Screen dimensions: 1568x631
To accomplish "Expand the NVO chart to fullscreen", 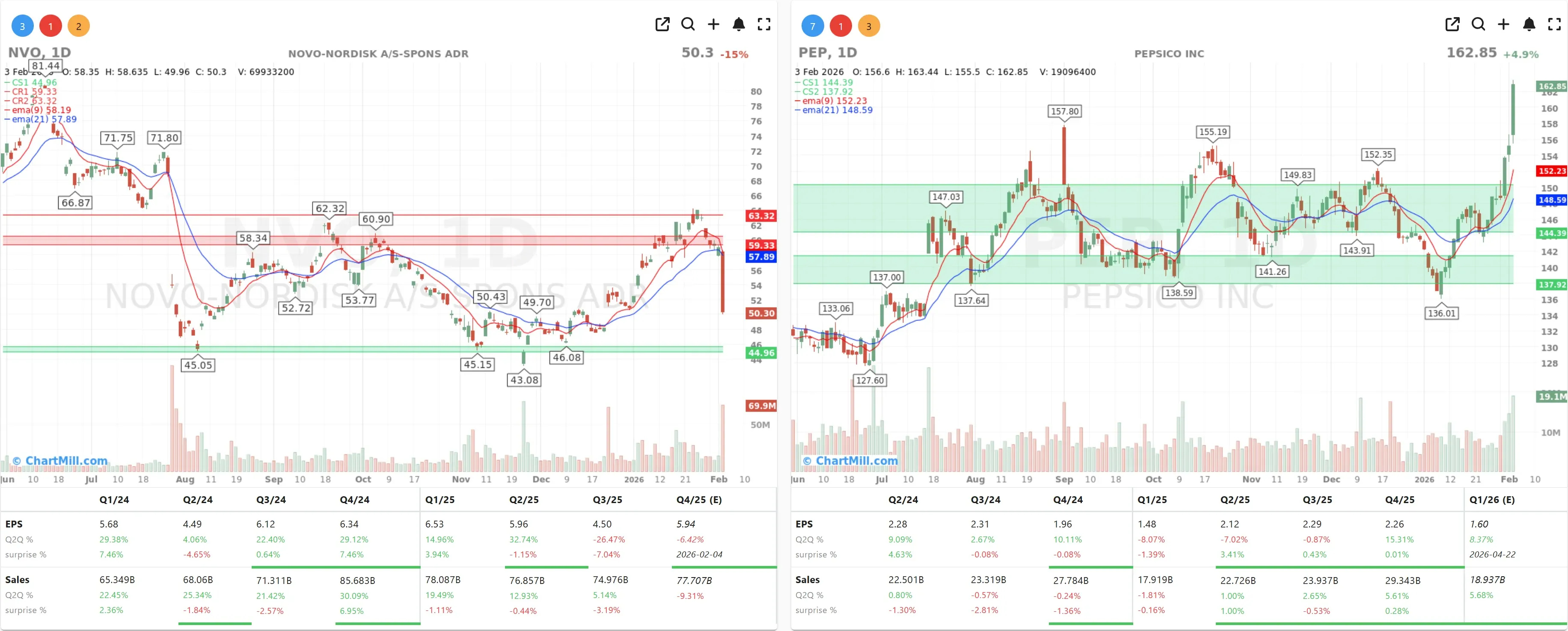I will pyautogui.click(x=764, y=24).
